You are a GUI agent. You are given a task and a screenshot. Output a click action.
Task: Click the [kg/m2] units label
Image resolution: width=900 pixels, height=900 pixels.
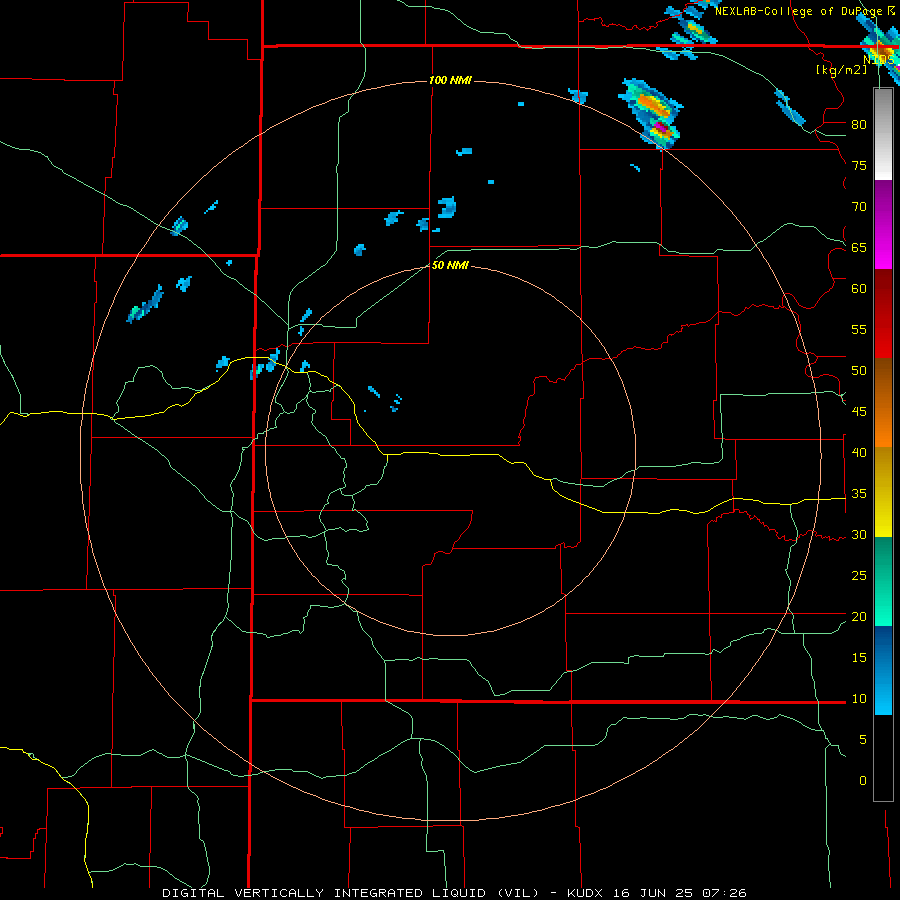tap(841, 69)
